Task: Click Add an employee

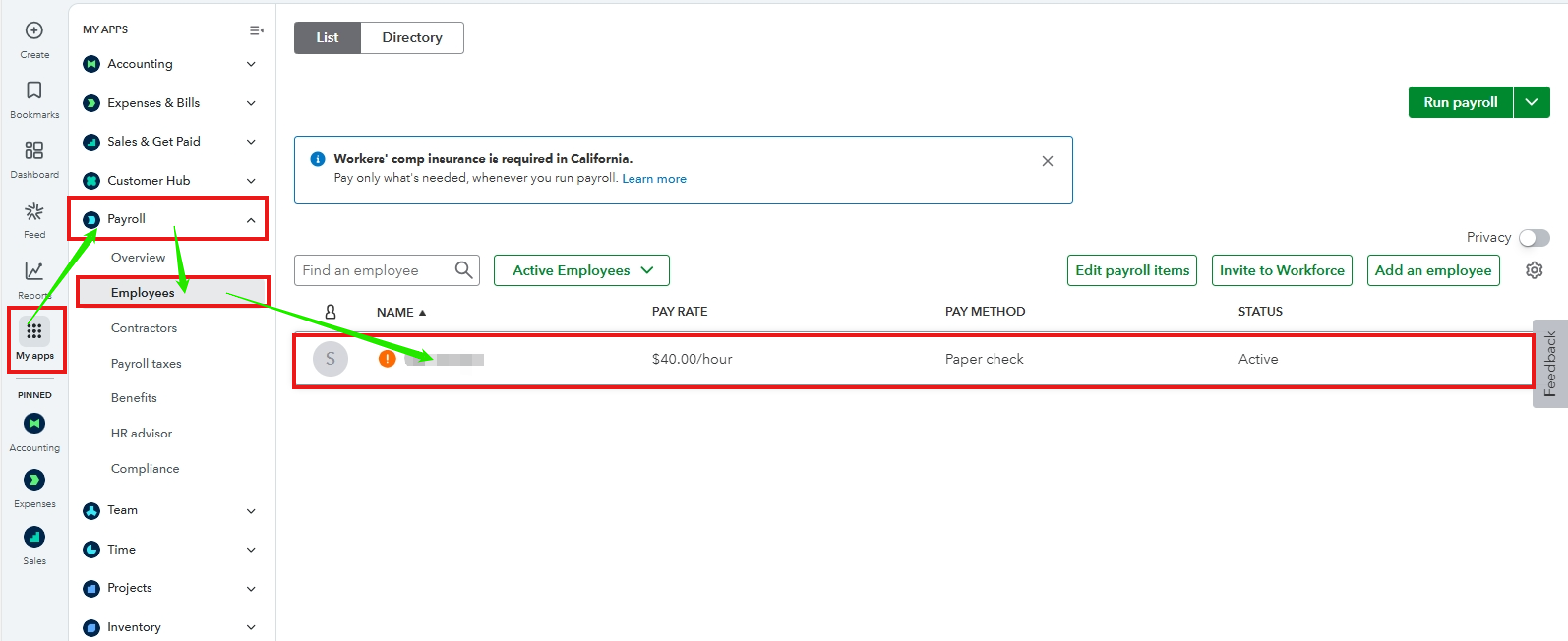Action: [x=1433, y=270]
